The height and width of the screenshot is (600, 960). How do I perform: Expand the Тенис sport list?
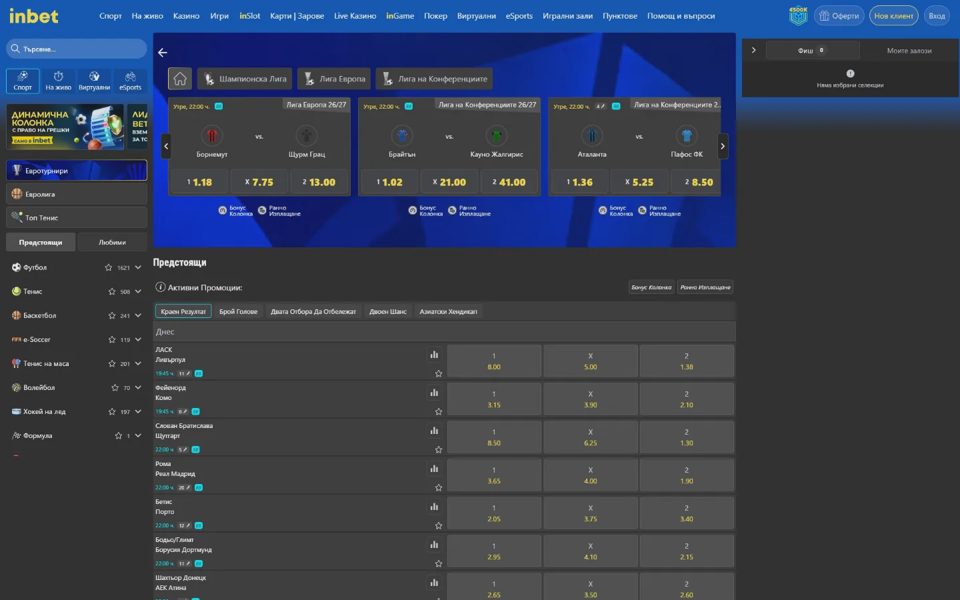coord(138,291)
